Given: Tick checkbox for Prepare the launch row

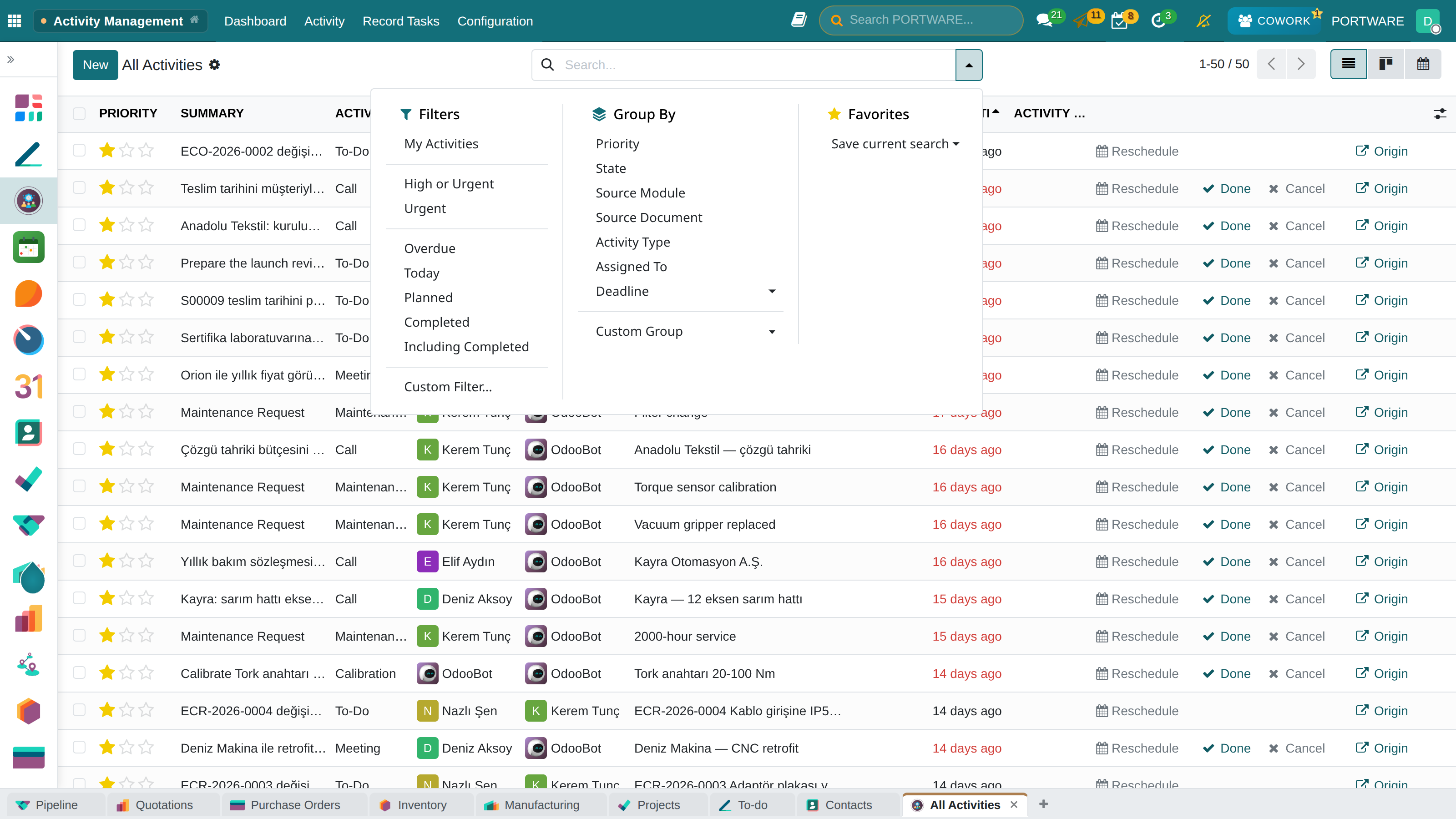Looking at the screenshot, I should [79, 262].
